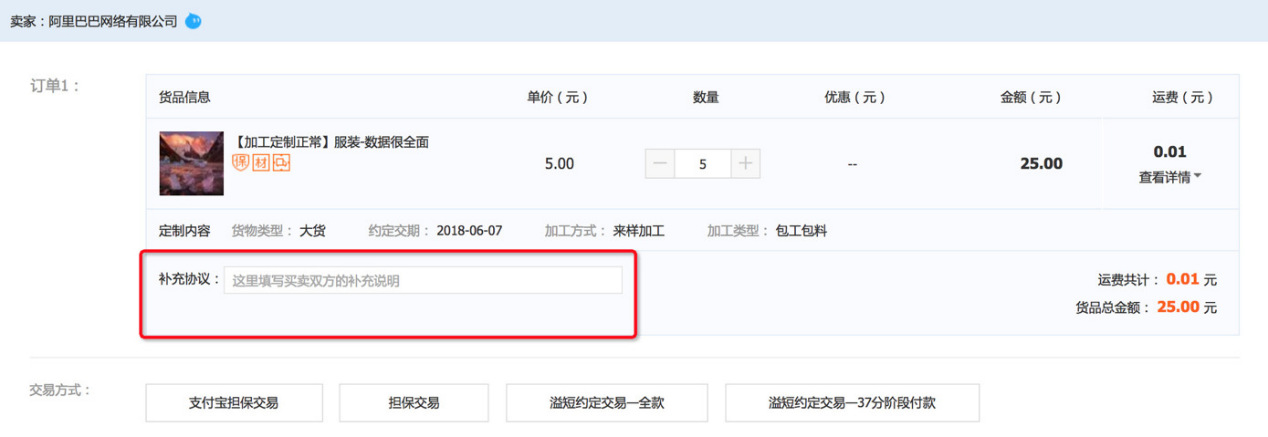Viewport: 1268px width, 437px height.
Task: Click the blue WangWang chat icon beside seller name
Action: click(193, 20)
